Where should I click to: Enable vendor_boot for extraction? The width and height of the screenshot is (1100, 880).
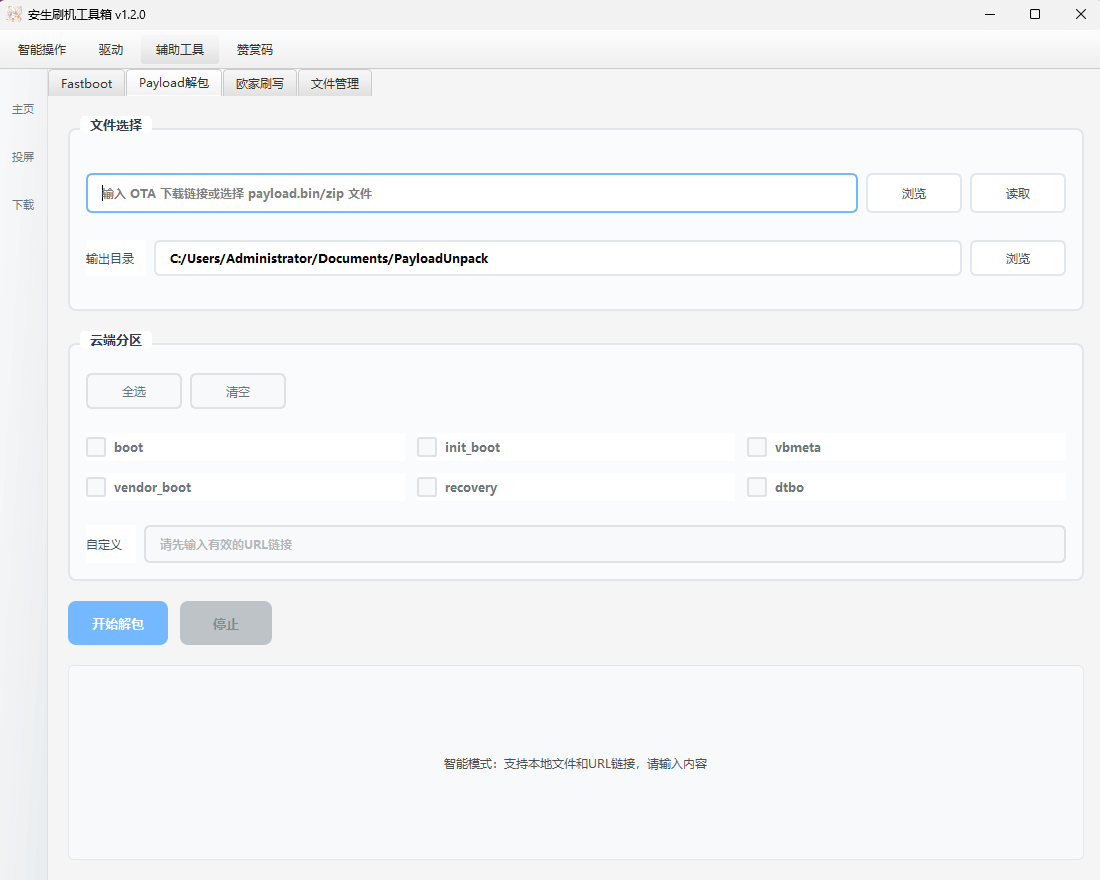point(96,487)
